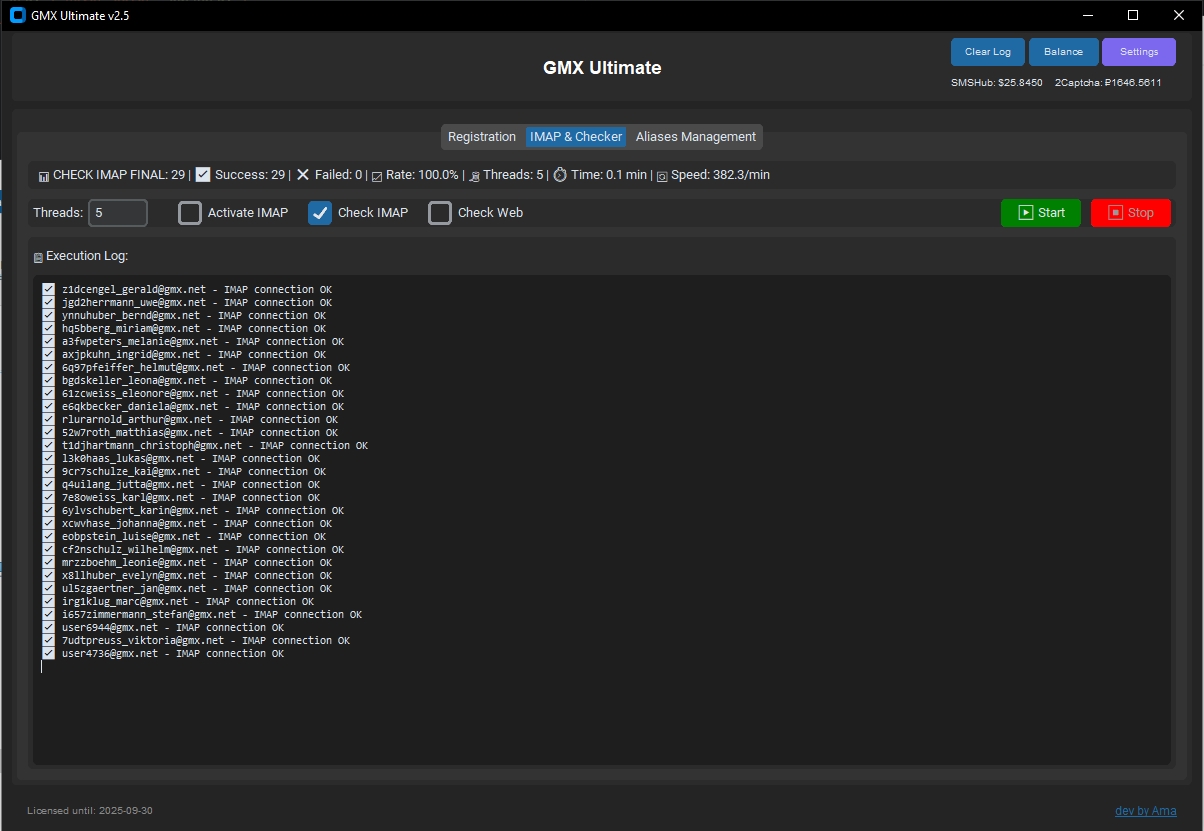Click the checkmark icon beside Success count

(203, 175)
